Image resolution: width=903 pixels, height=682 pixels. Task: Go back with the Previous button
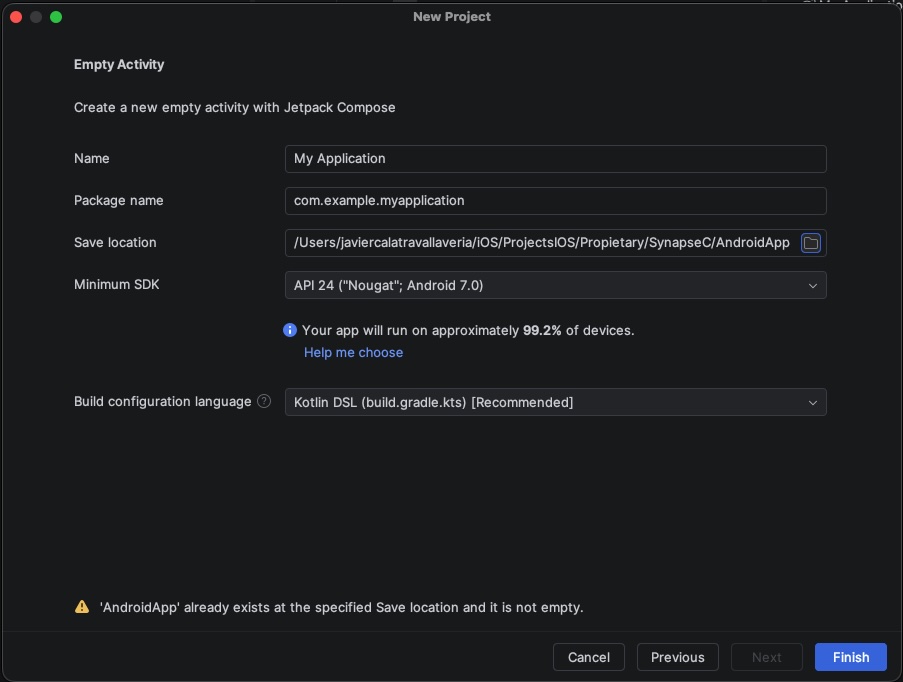677,657
